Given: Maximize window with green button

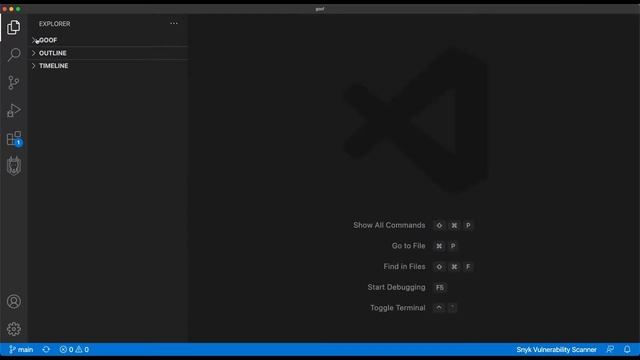Looking at the screenshot, I should [18, 9].
